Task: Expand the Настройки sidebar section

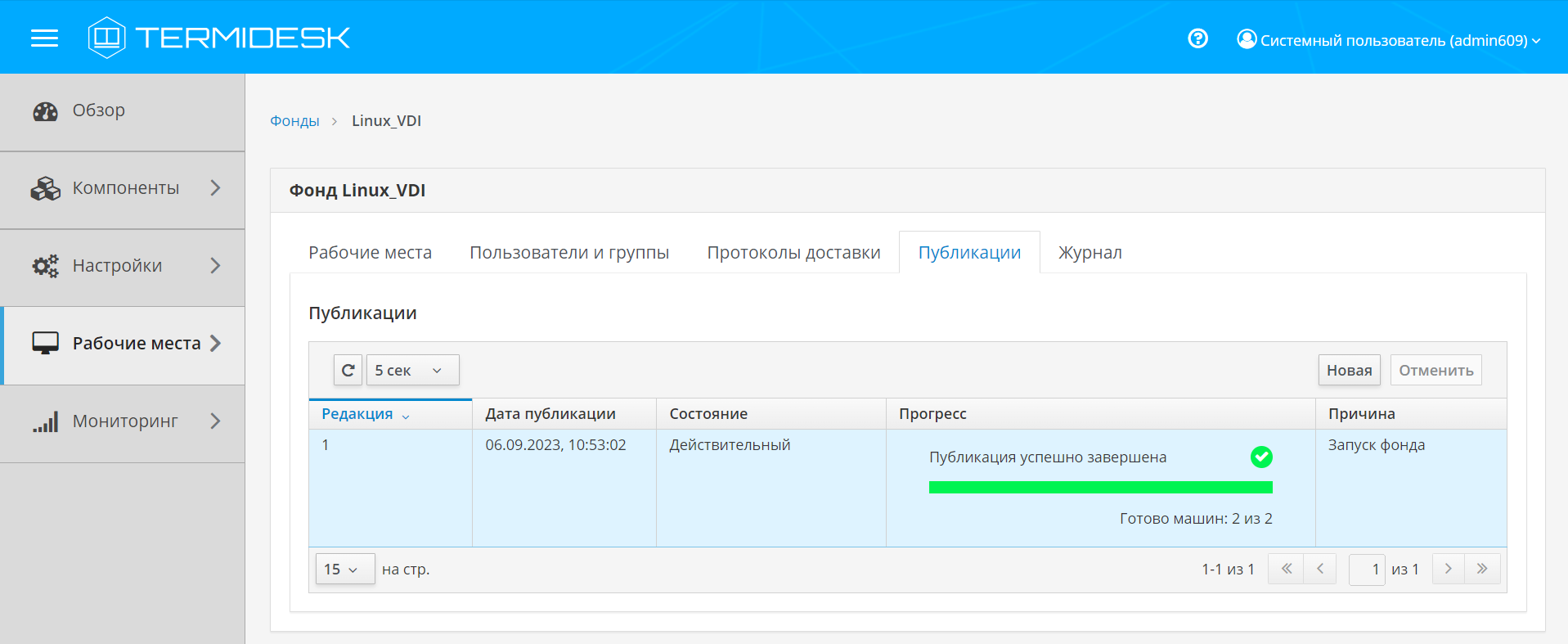Action: coord(123,266)
